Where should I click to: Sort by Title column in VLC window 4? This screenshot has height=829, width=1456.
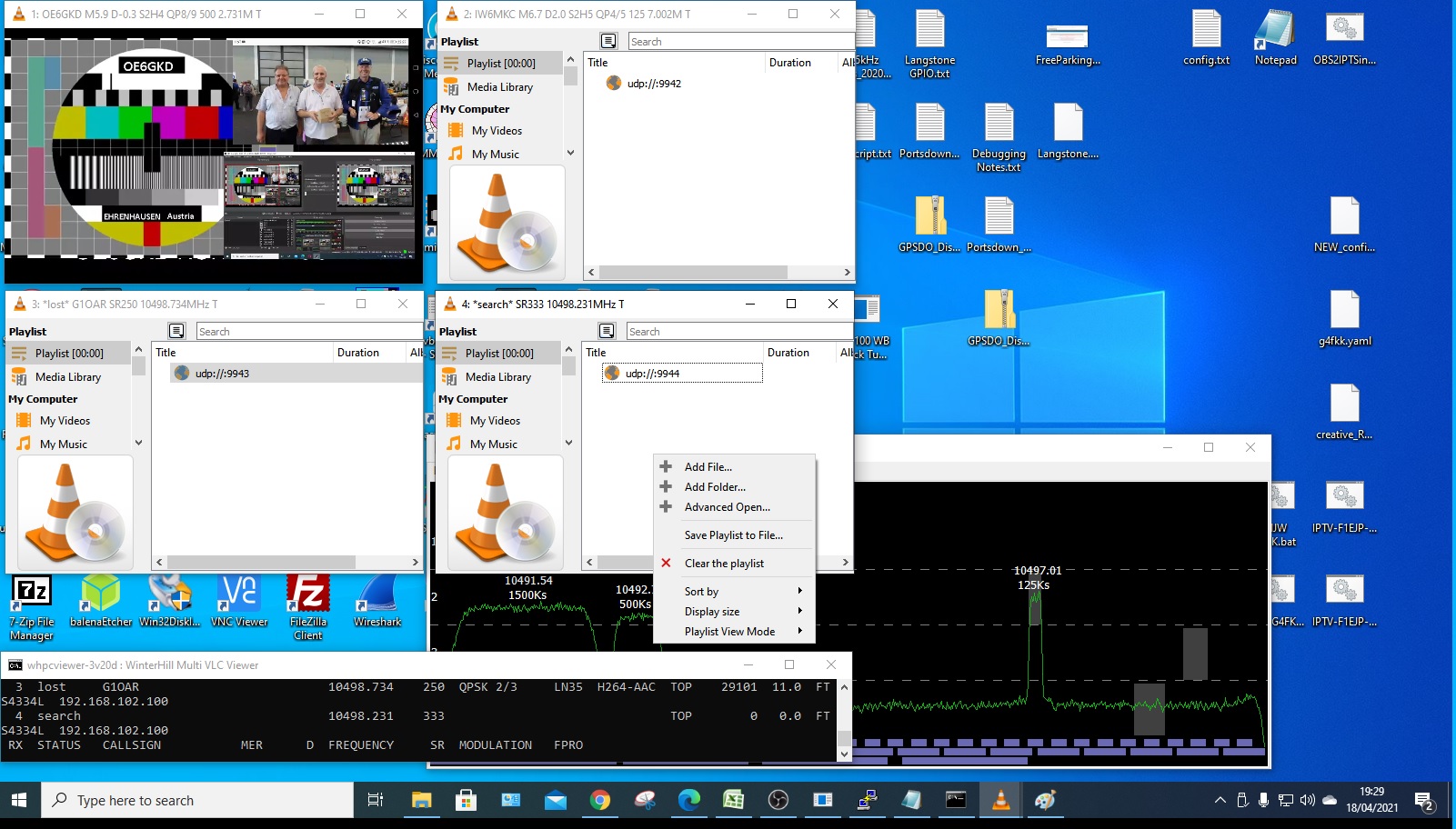tap(671, 353)
